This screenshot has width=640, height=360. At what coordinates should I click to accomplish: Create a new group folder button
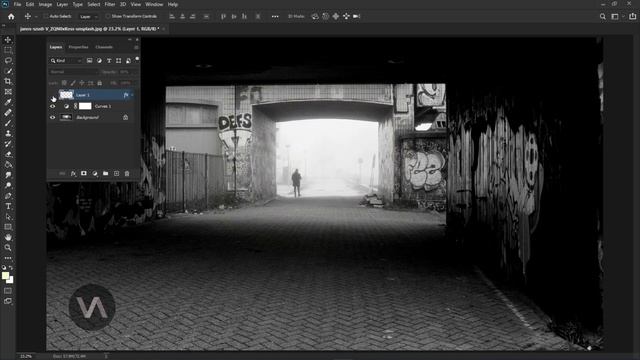point(105,173)
